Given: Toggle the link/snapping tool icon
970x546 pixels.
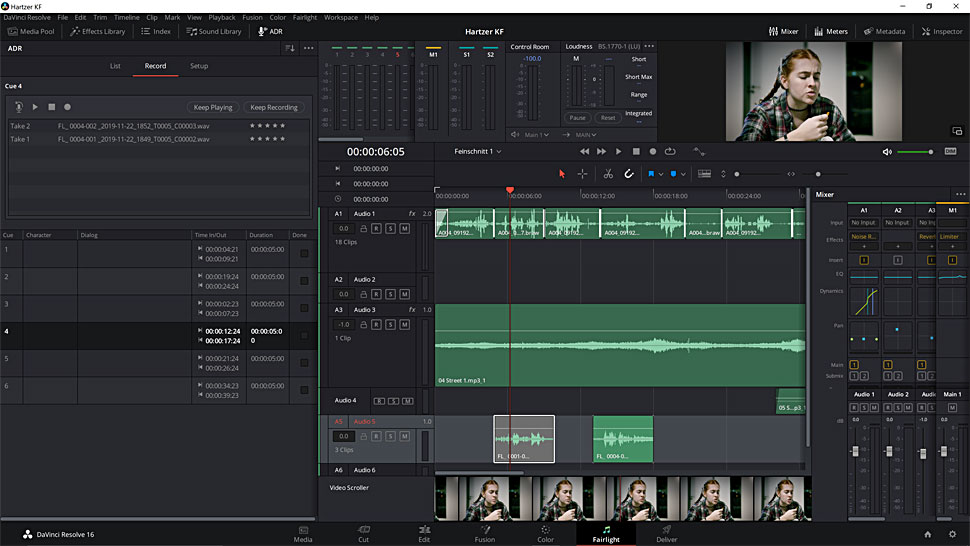Looking at the screenshot, I should click(x=629, y=174).
